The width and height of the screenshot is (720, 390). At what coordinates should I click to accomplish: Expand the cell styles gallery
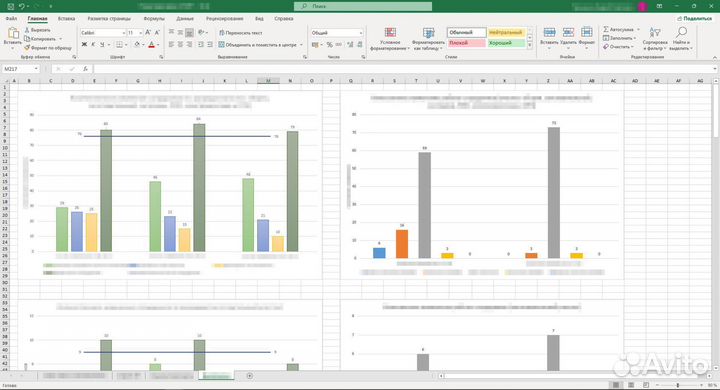(529, 45)
